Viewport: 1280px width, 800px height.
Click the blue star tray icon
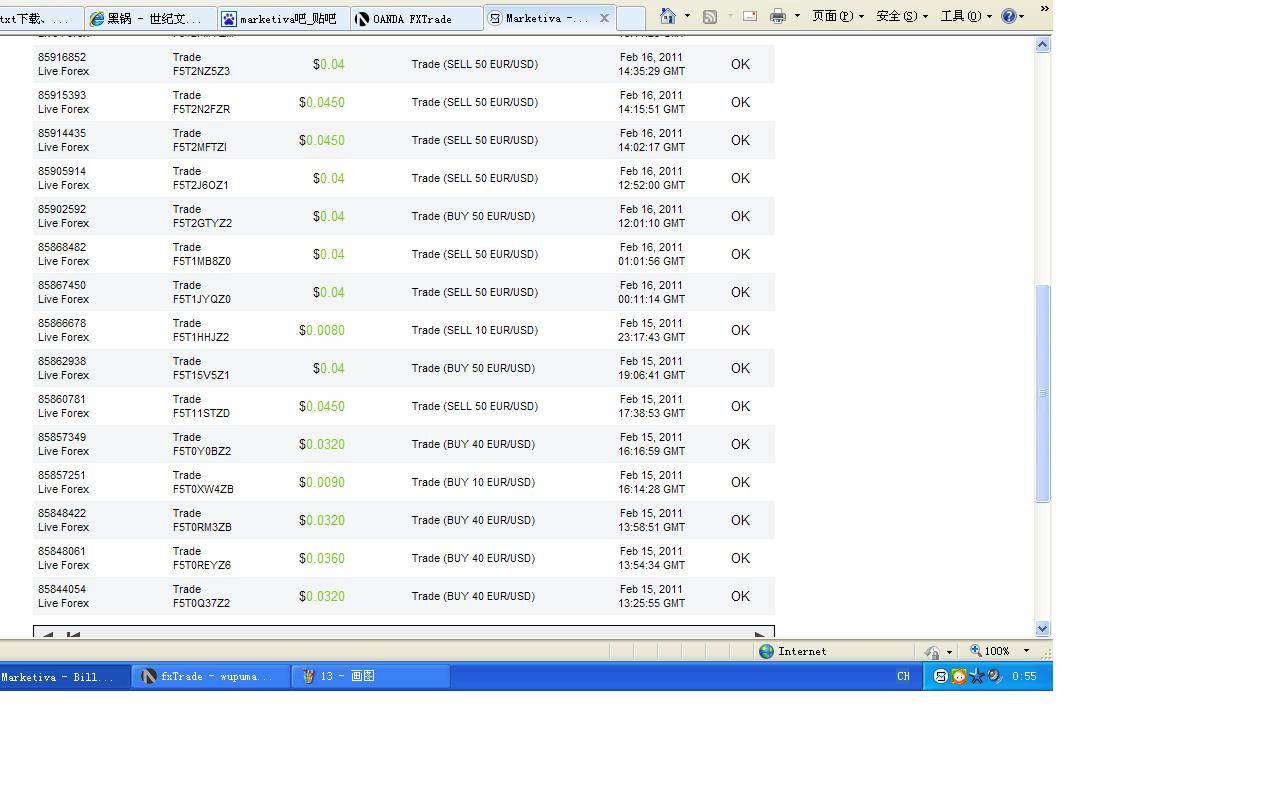point(977,676)
